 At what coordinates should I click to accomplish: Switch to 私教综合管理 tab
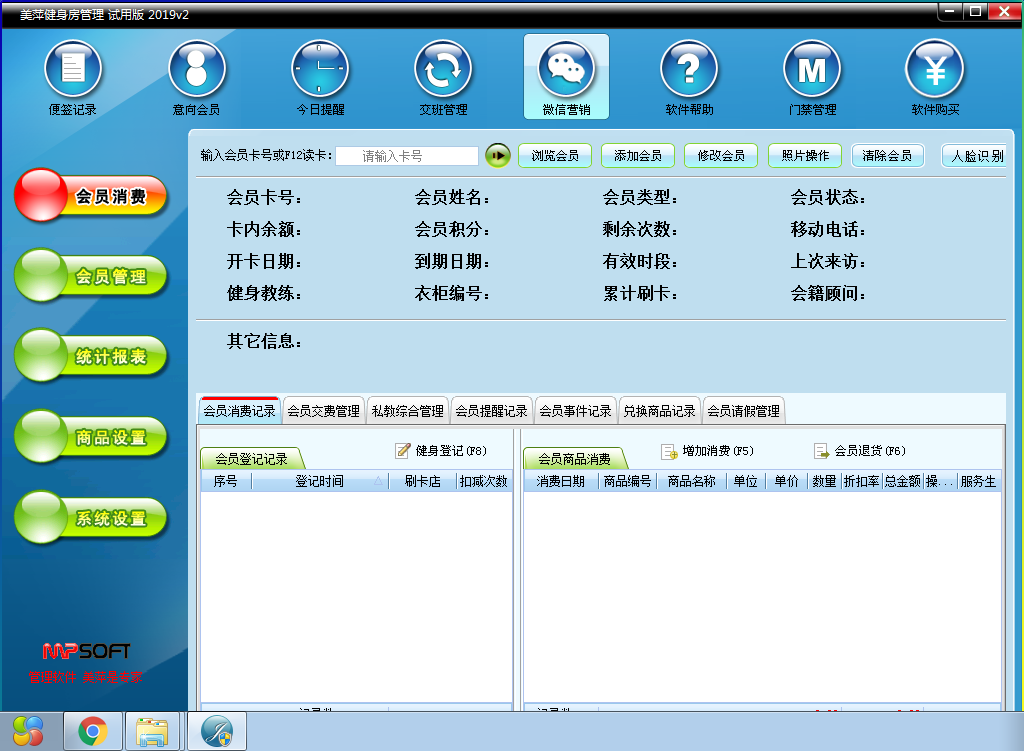(x=407, y=411)
